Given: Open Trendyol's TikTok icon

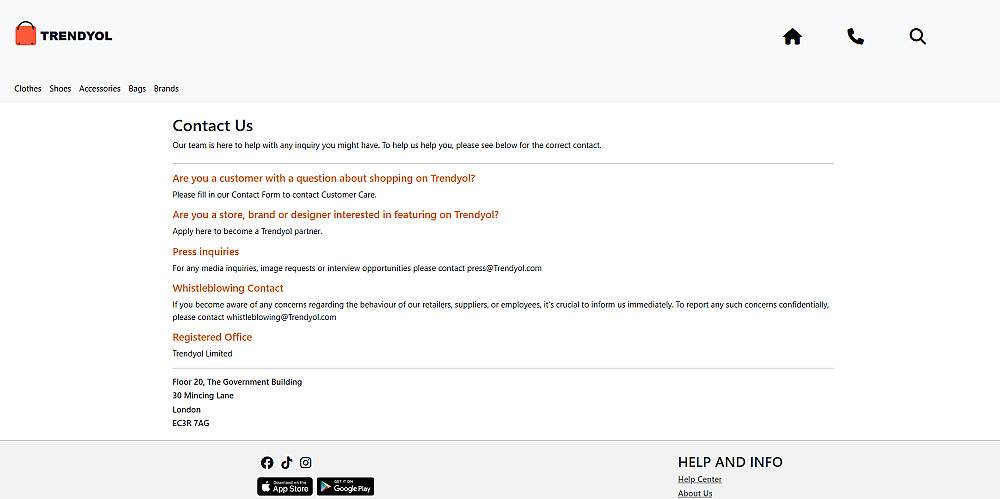Looking at the screenshot, I should pyautogui.click(x=287, y=463).
